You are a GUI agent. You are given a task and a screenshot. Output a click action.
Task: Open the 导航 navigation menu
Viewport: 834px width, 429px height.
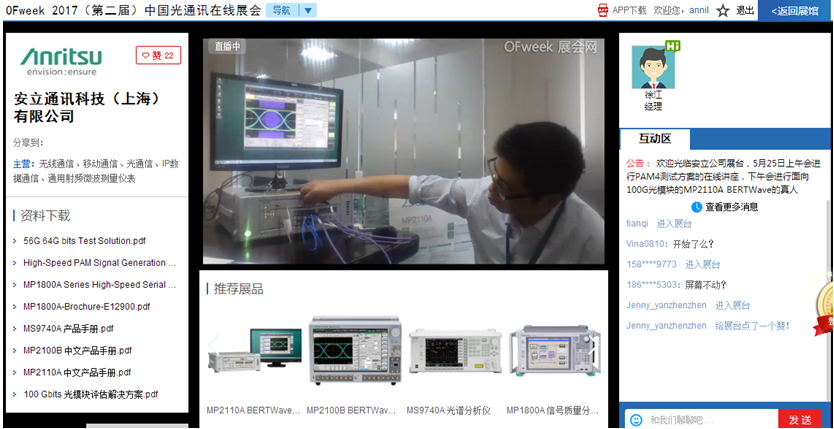(x=282, y=11)
